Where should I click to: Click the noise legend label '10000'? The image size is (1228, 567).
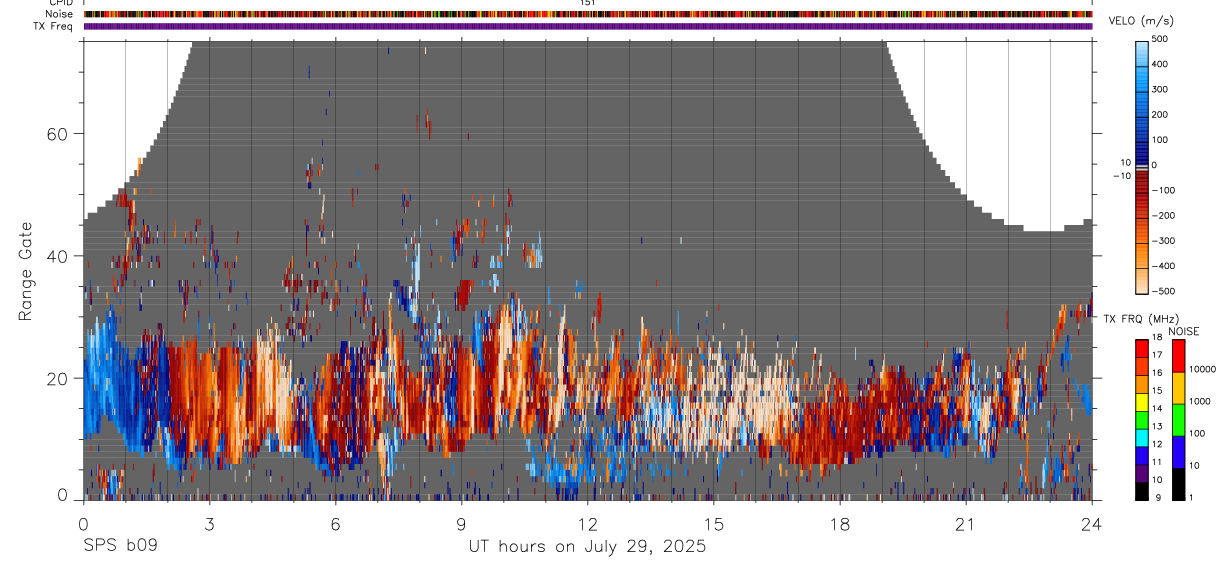pyautogui.click(x=1201, y=369)
